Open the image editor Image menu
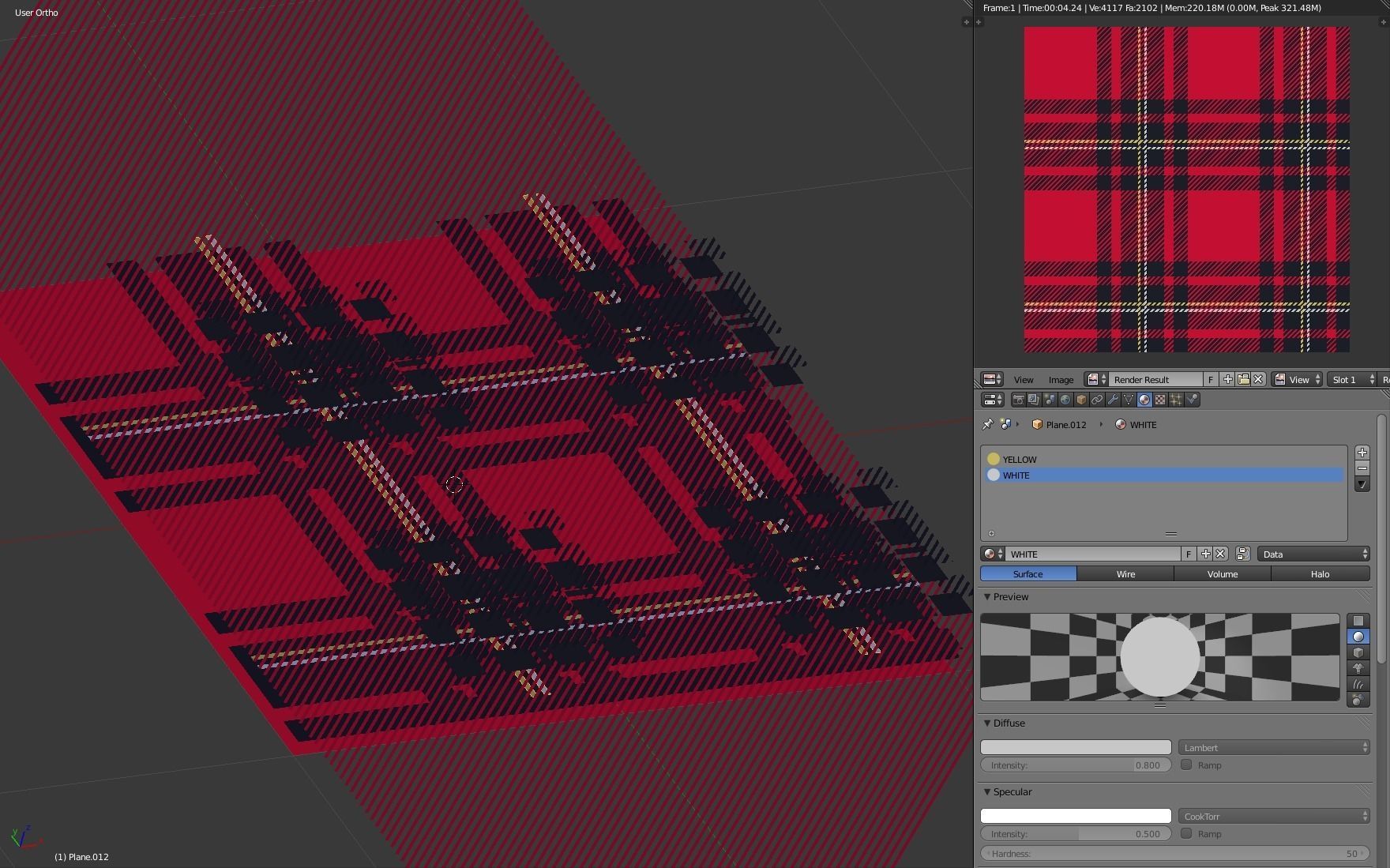The width and height of the screenshot is (1390, 868). pos(1061,380)
